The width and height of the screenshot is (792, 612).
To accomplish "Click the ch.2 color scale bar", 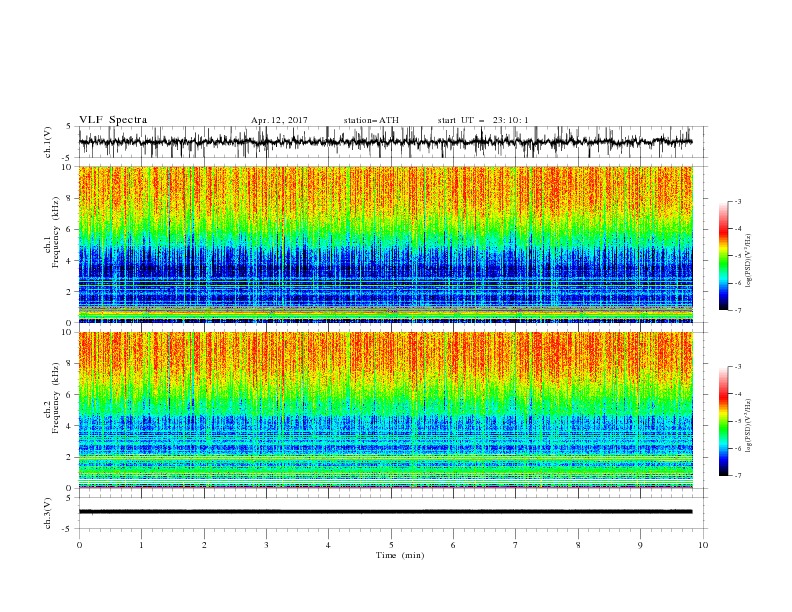I will click(723, 421).
